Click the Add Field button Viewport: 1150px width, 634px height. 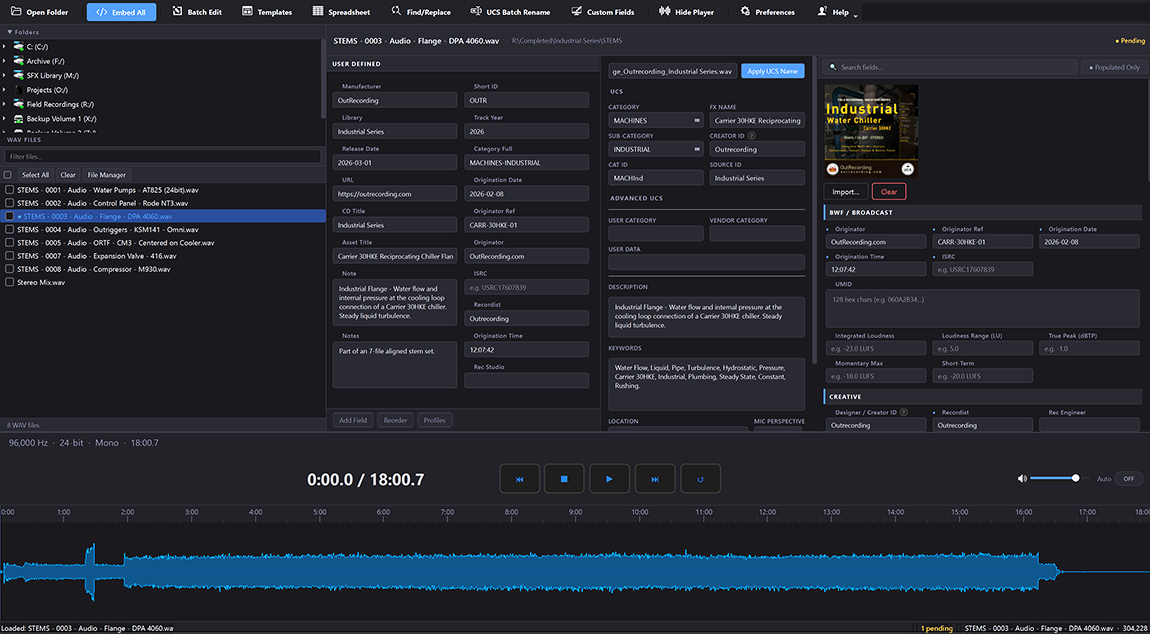353,420
